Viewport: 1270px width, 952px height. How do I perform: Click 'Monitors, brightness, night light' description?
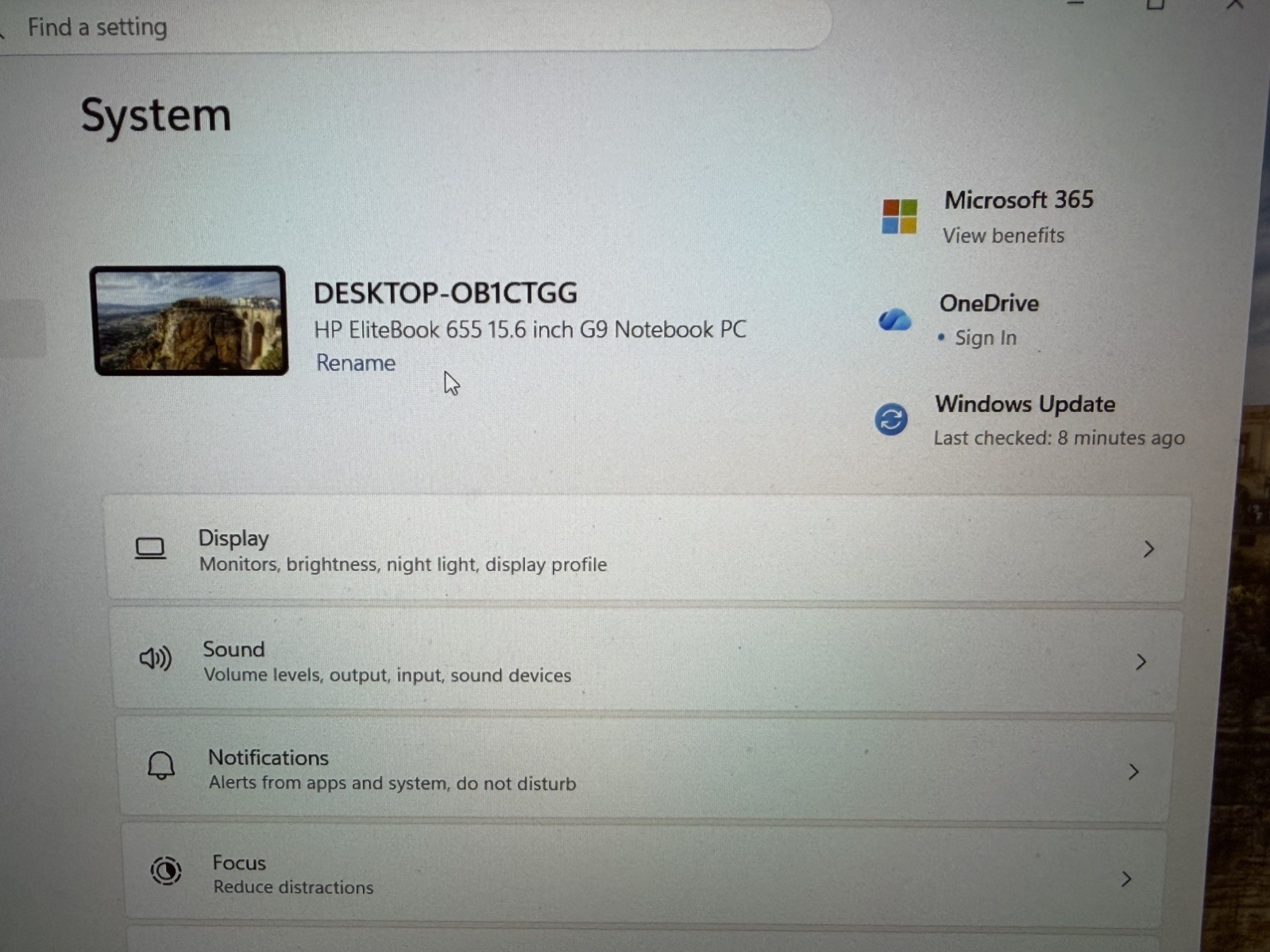pyautogui.click(x=403, y=565)
